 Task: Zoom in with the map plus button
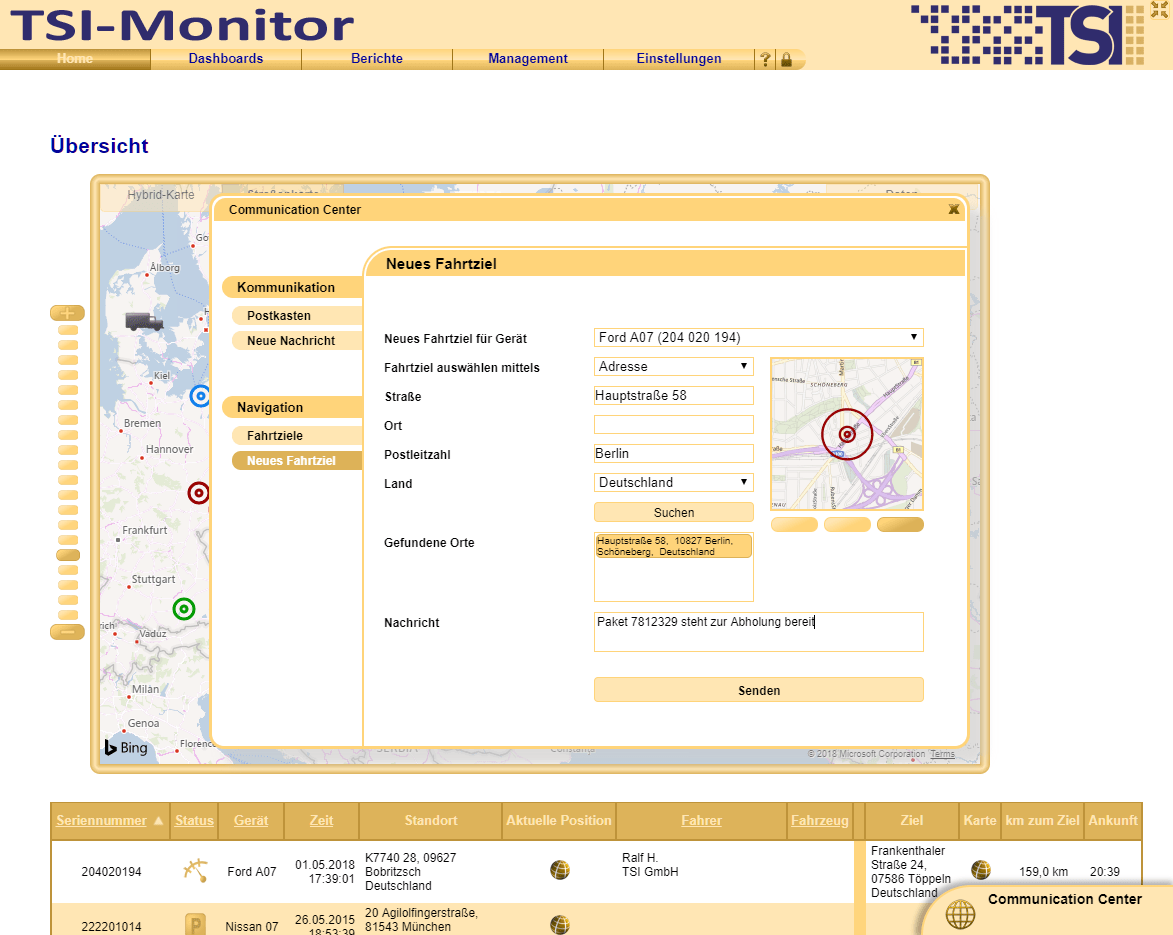(67, 313)
